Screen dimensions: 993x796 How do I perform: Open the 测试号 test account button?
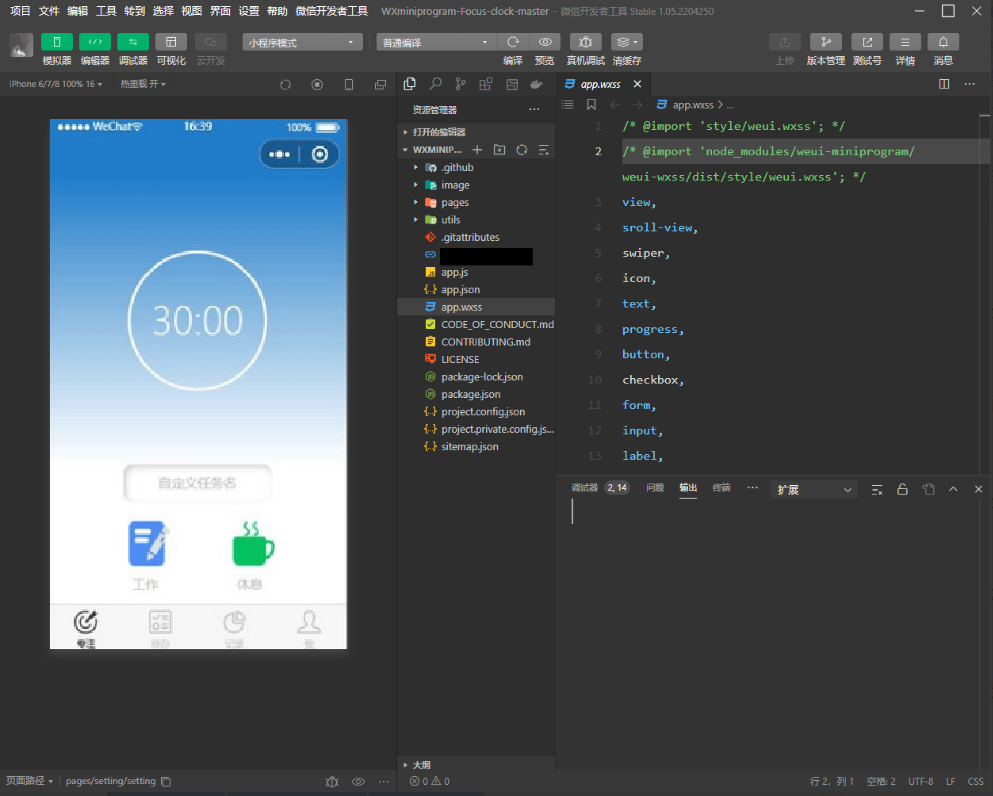pos(867,42)
